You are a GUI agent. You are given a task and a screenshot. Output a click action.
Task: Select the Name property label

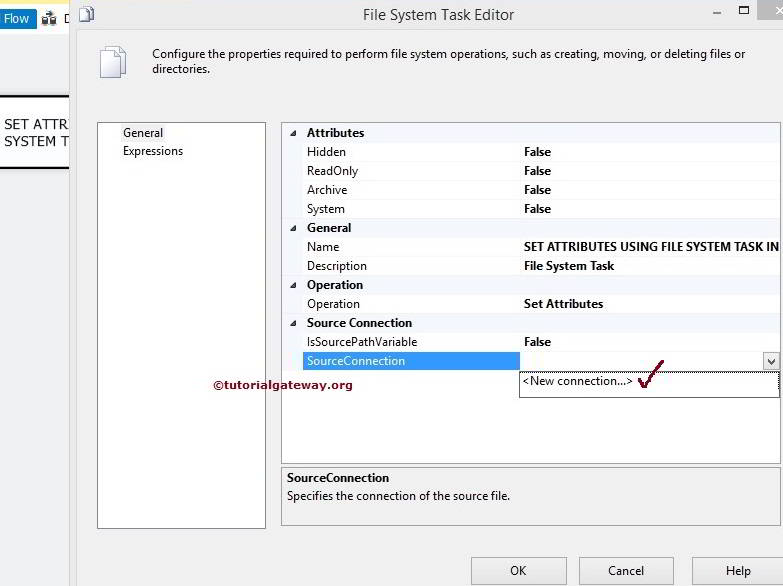click(x=323, y=247)
